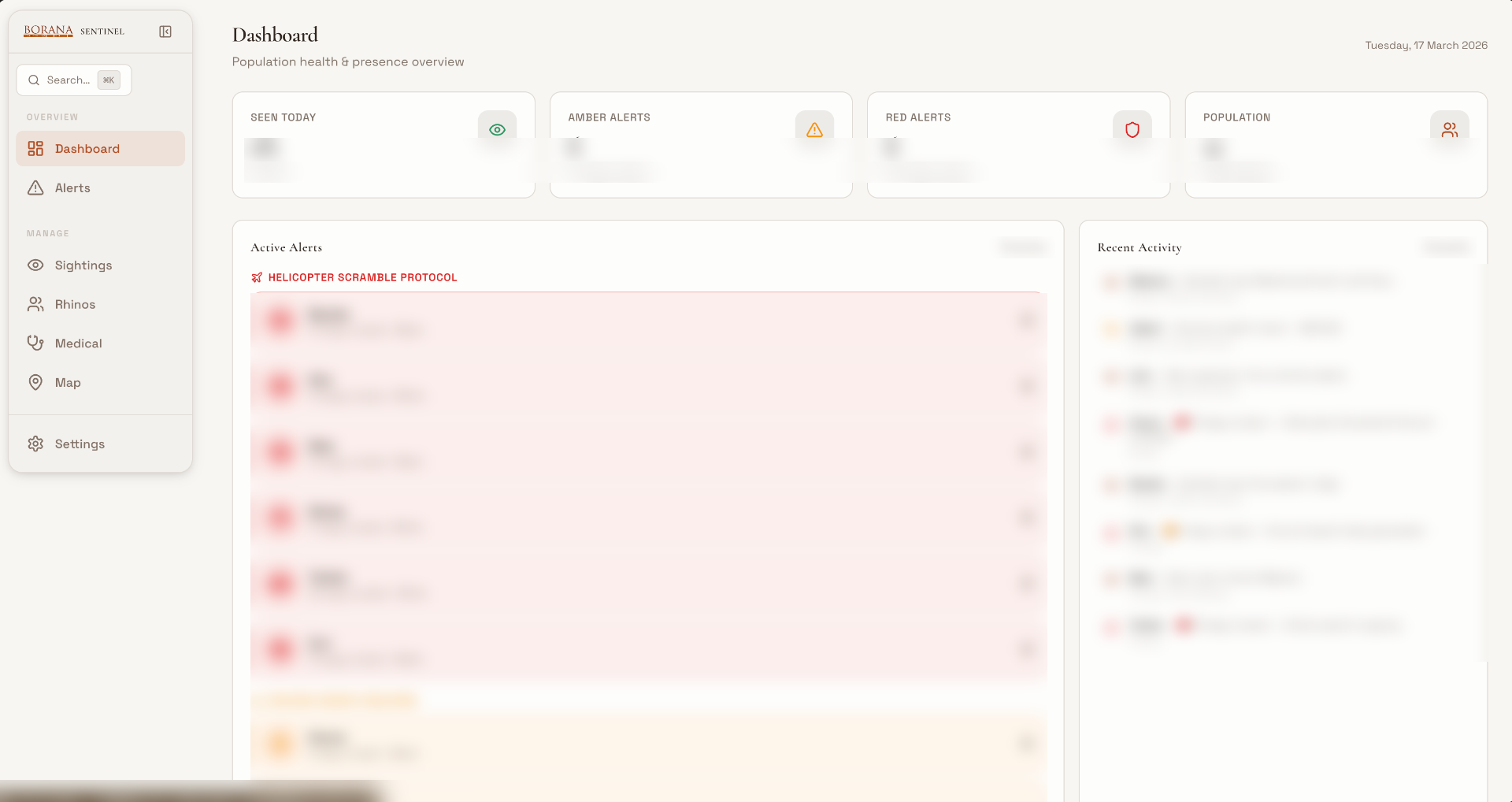1512x802 pixels.
Task: Click the Population people icon
Action: point(1450,129)
